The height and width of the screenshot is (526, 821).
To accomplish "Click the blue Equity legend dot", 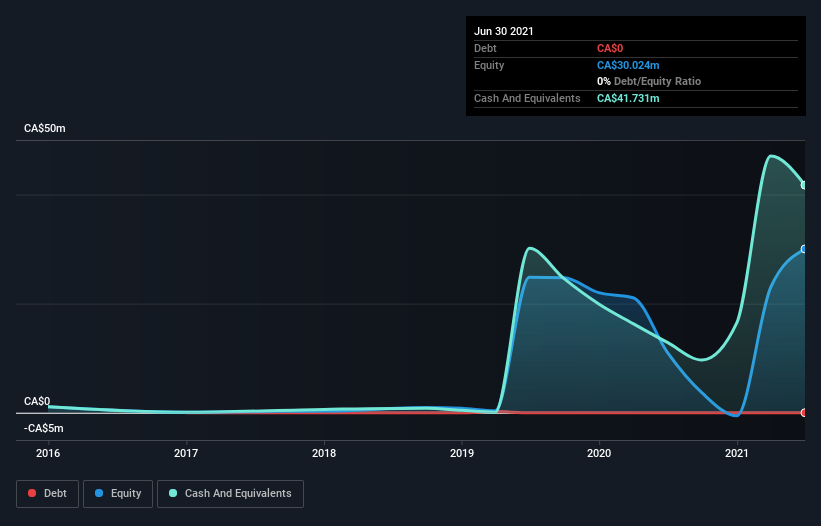I will [x=99, y=493].
